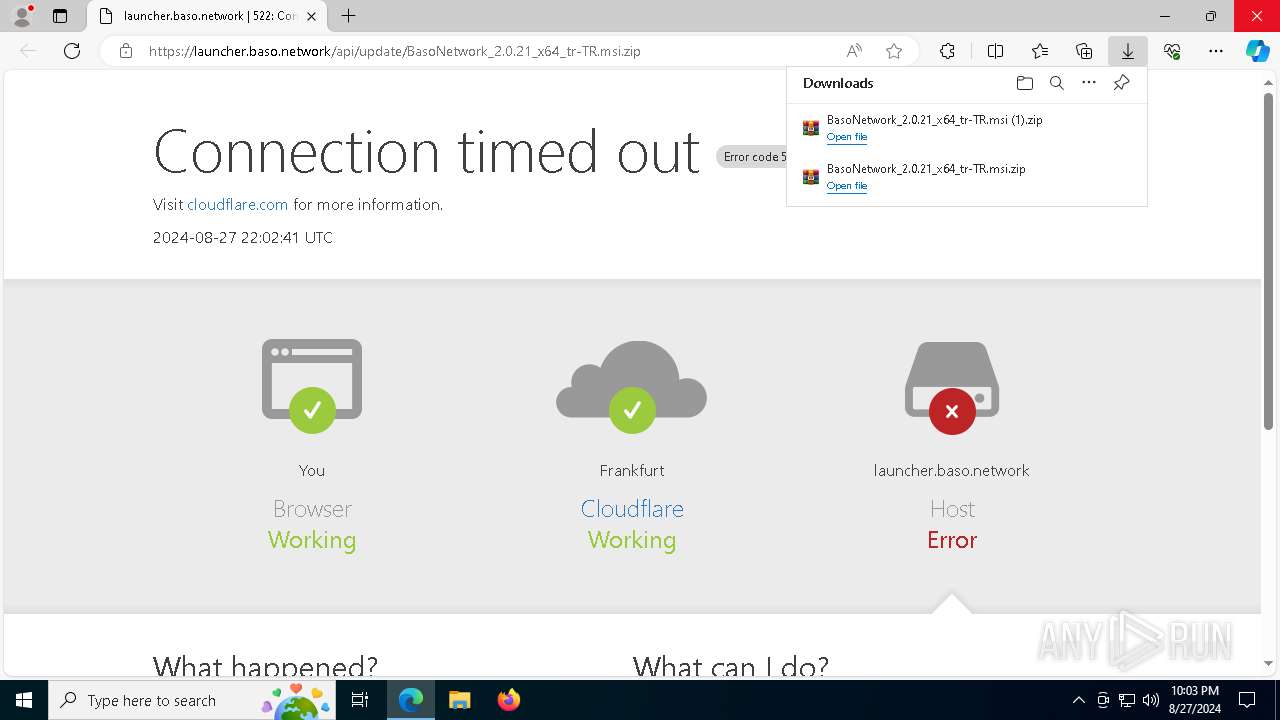Click the 2024-08-27 22:02:41 UTC timestamp
This screenshot has width=1280, height=720.
tap(243, 237)
